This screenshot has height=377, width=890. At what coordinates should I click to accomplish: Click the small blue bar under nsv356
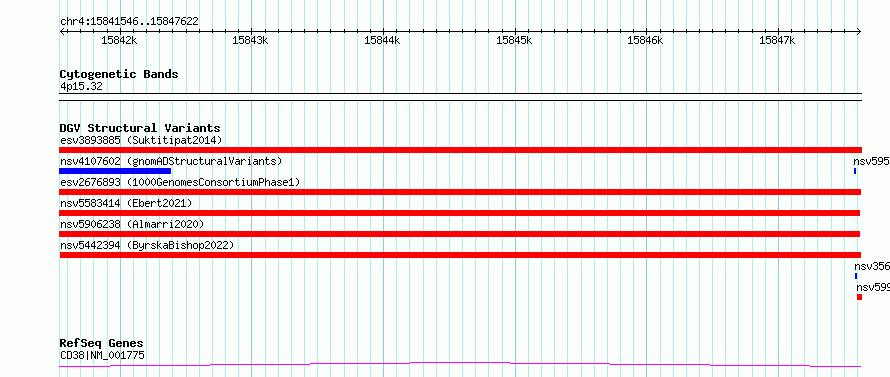[856, 276]
